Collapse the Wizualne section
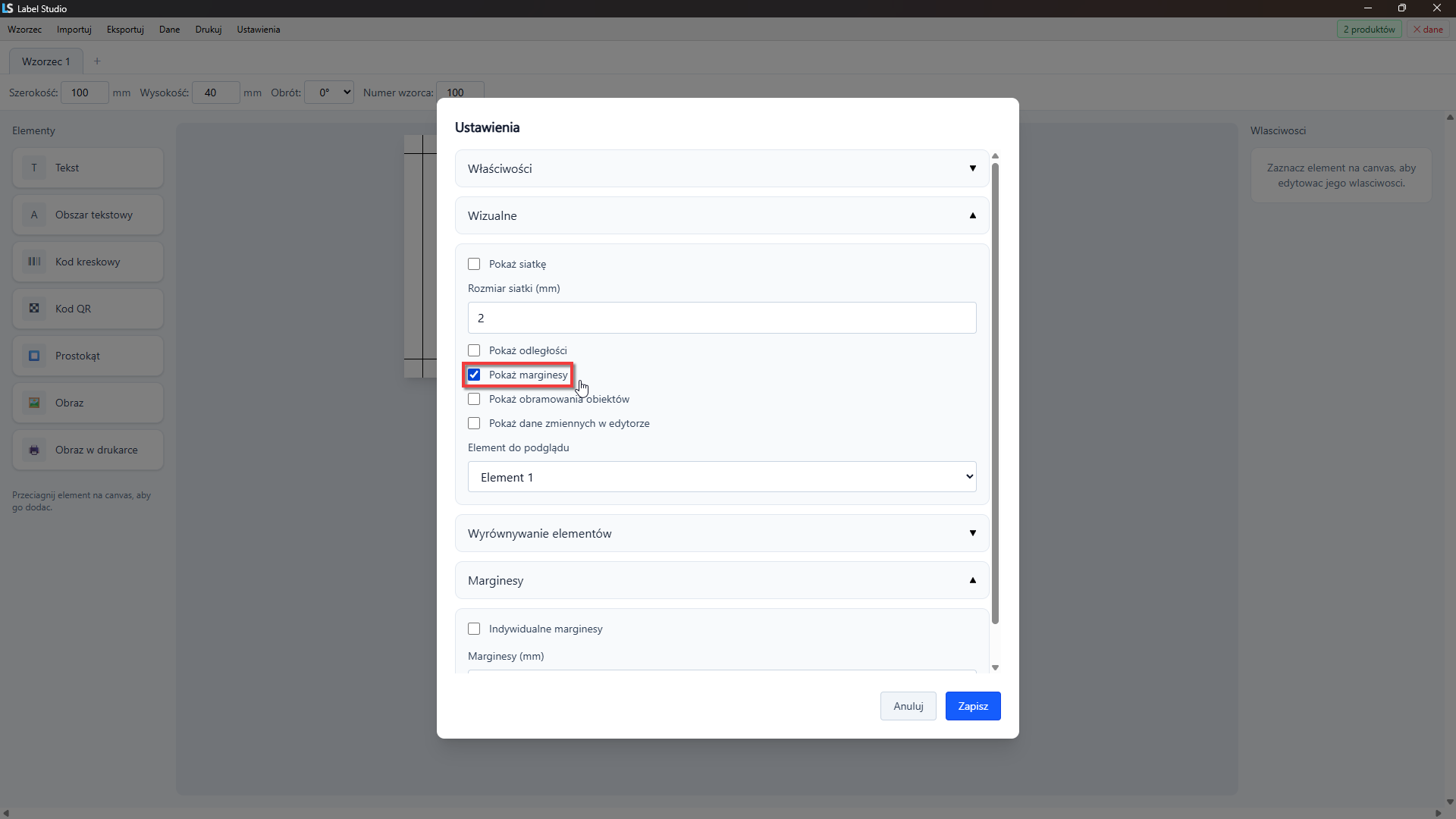Screen dimensions: 1456x819 pyautogui.click(x=722, y=215)
